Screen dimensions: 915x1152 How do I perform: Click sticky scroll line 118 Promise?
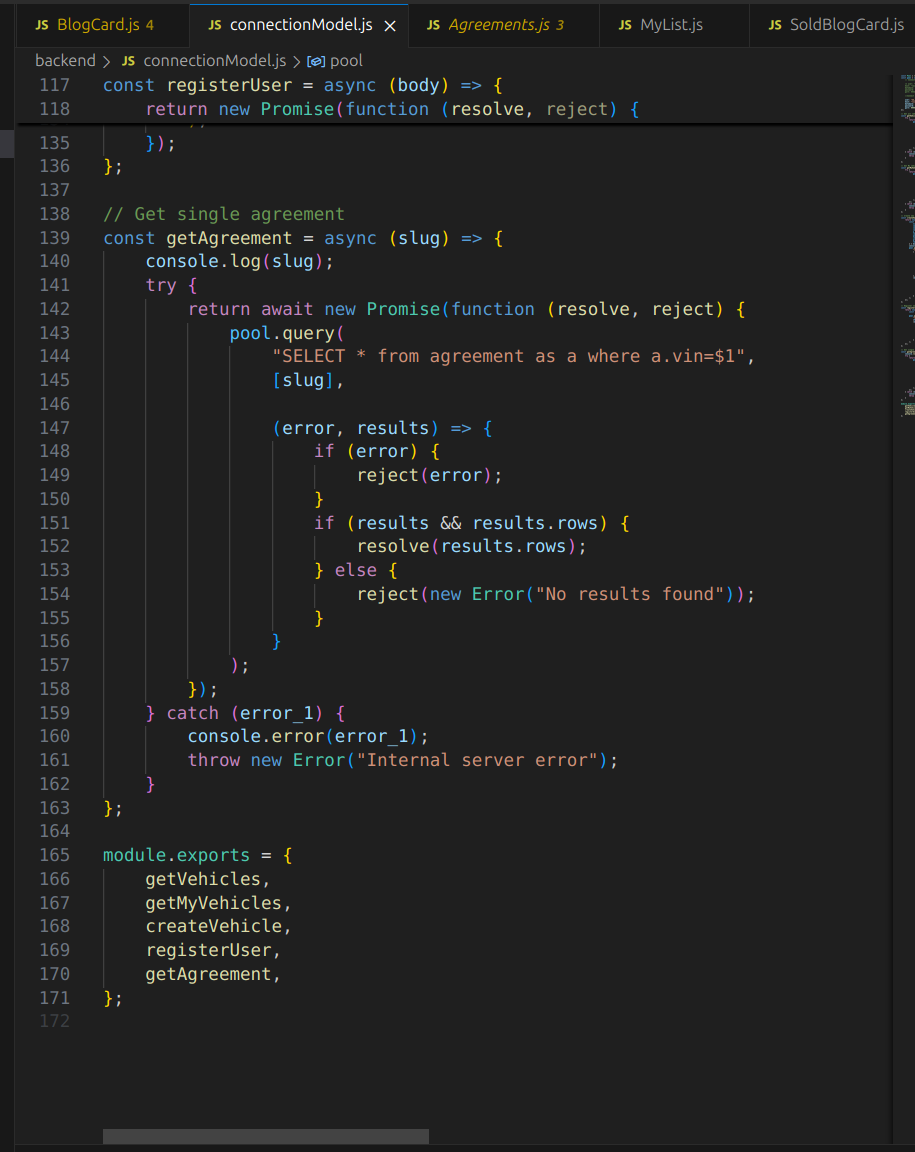[x=302, y=109]
